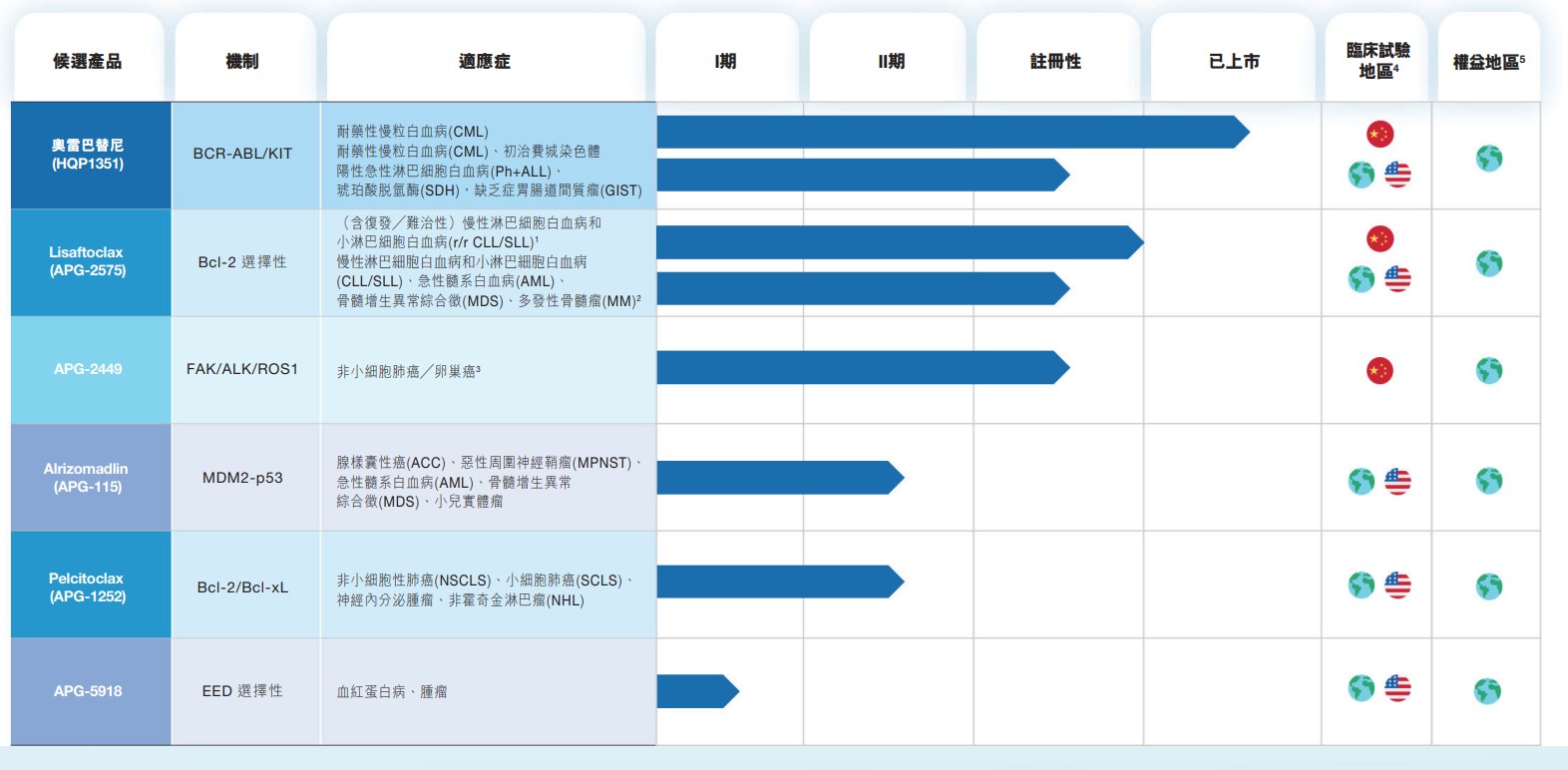Click 權益地區 globe icon in APG-2449 row

click(1489, 371)
